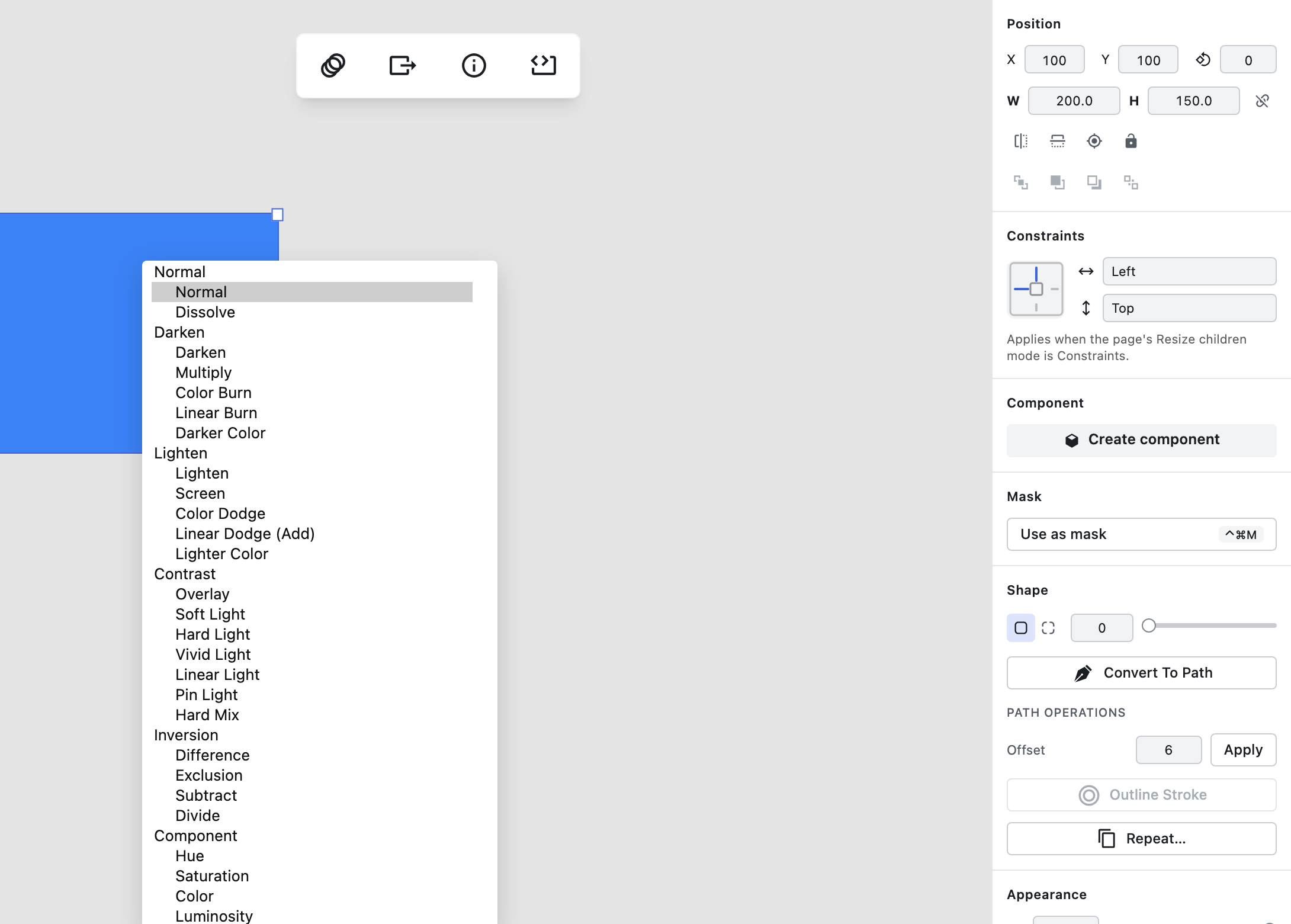This screenshot has width=1291, height=924.
Task: Click the export arrow icon in toolbar
Action: (403, 65)
